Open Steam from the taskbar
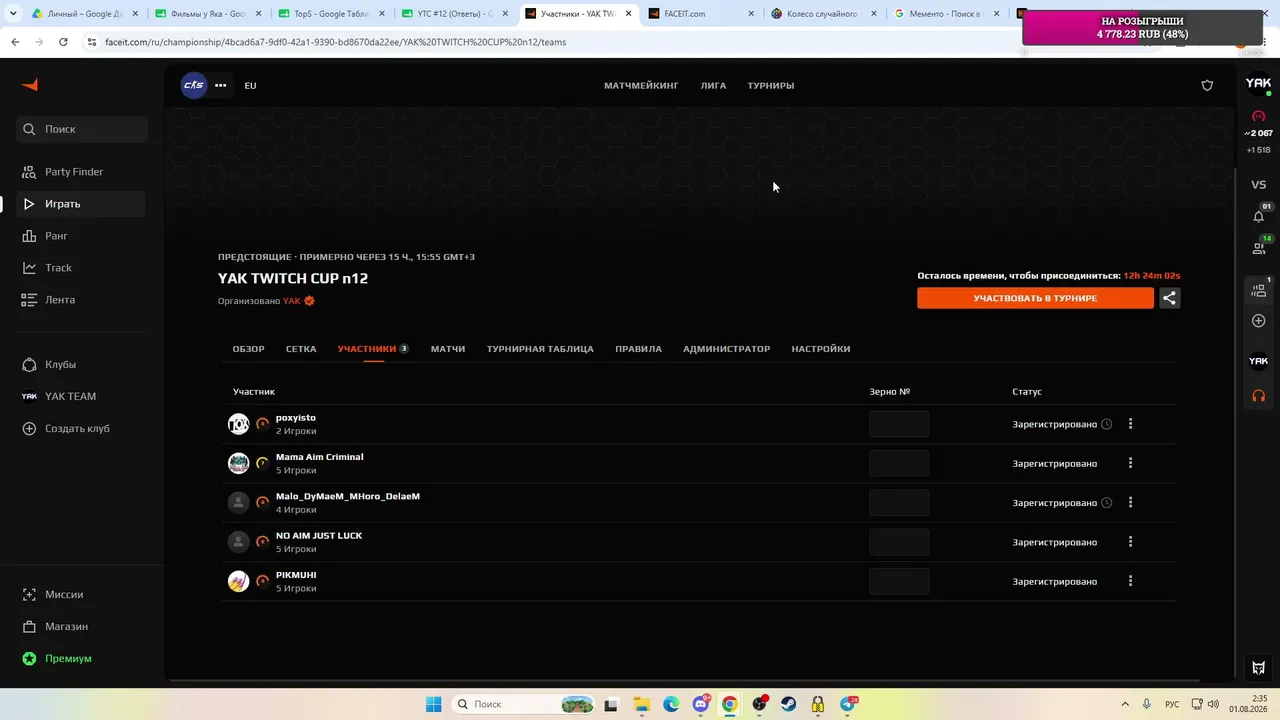1280x720 pixels. (788, 704)
